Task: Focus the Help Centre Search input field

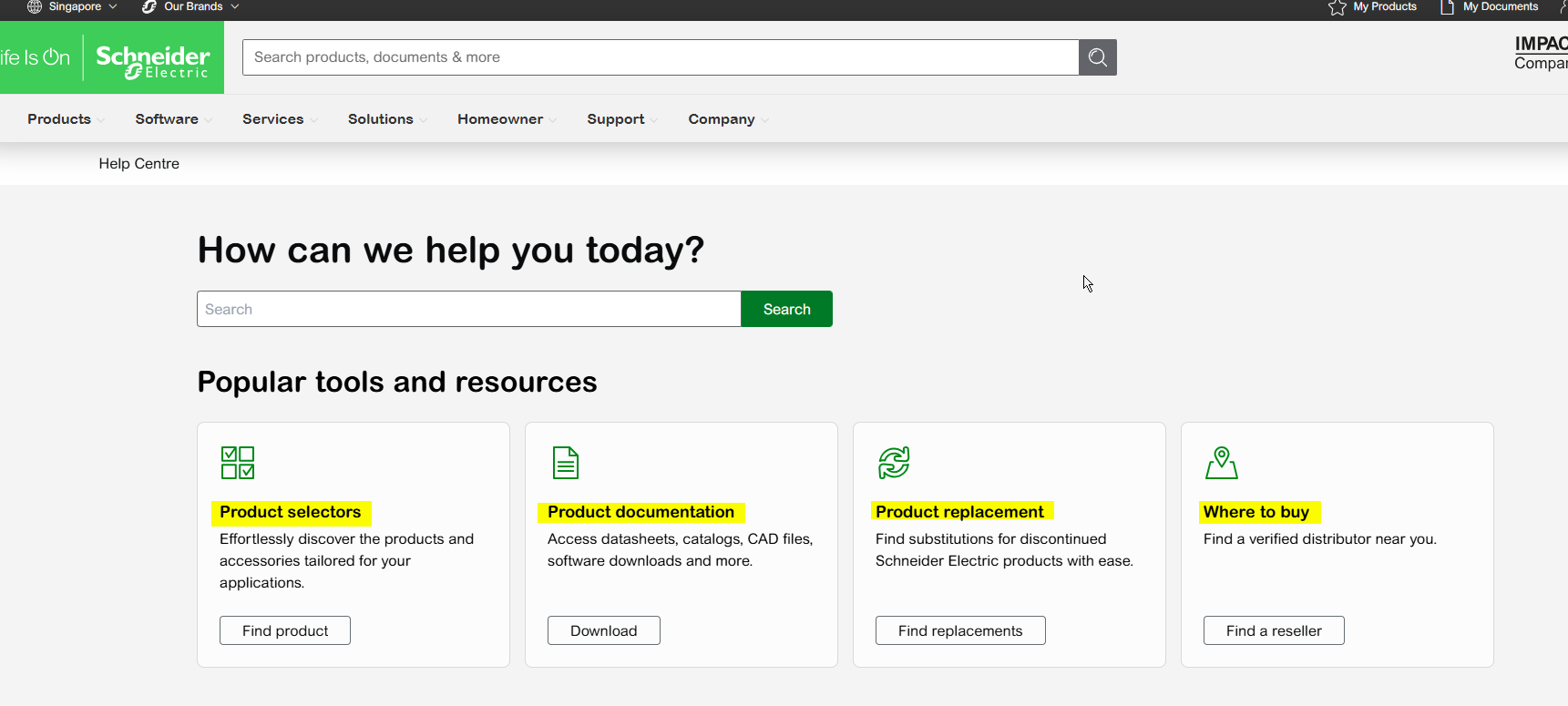Action: [469, 309]
